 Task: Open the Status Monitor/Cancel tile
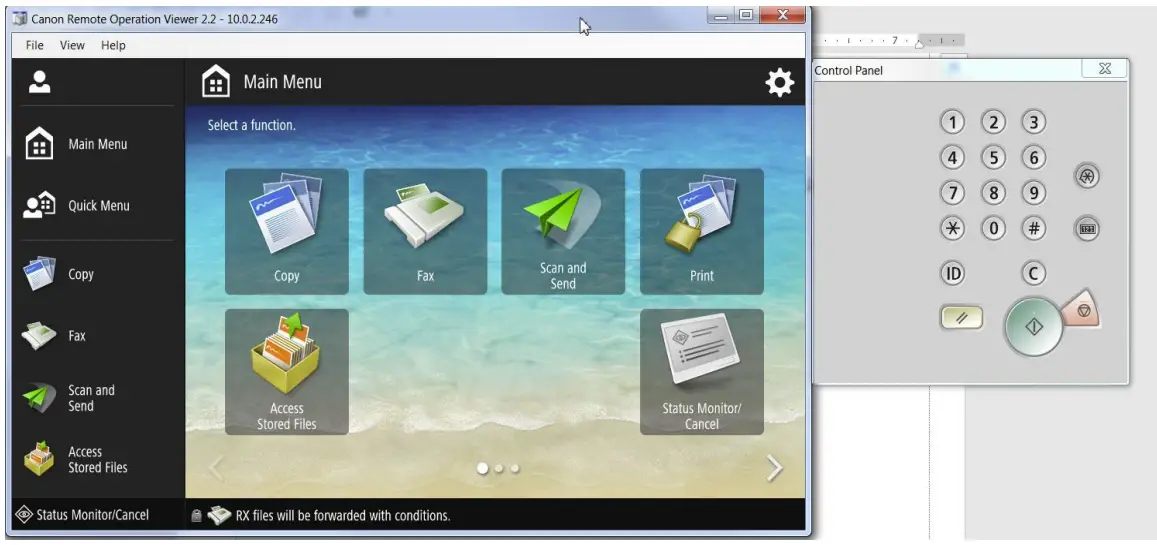coord(702,372)
